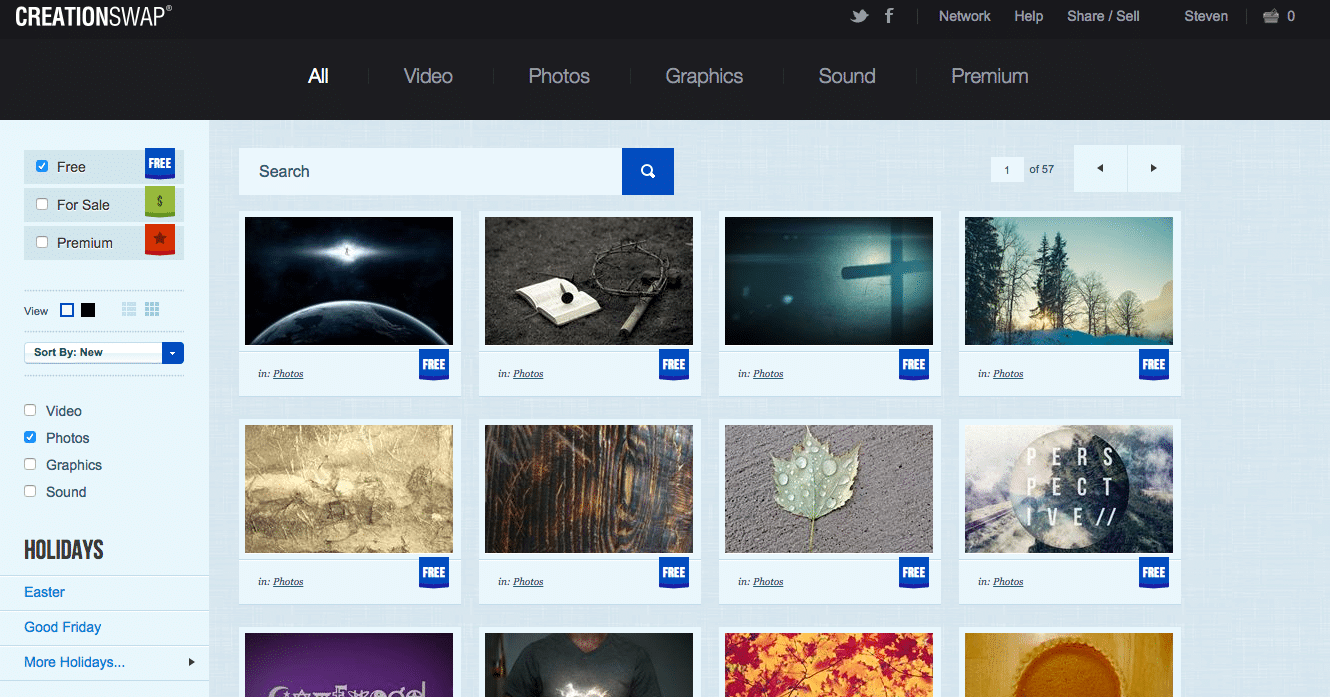Switch to the Photos tab

pyautogui.click(x=559, y=76)
